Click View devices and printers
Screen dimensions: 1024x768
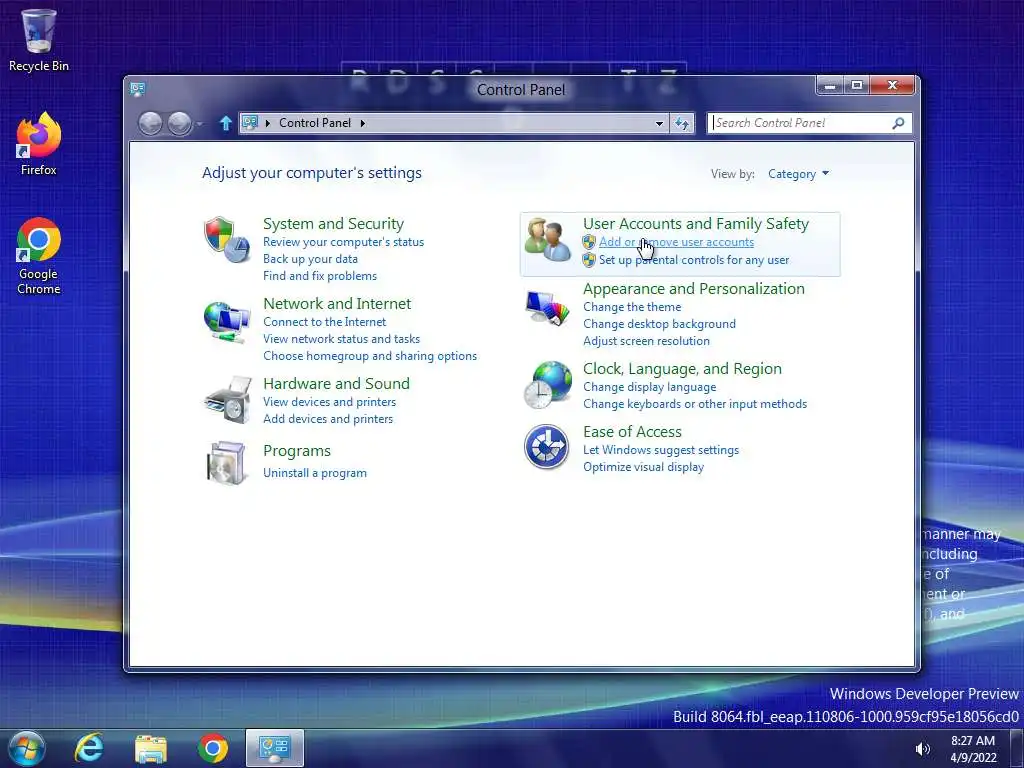(329, 402)
